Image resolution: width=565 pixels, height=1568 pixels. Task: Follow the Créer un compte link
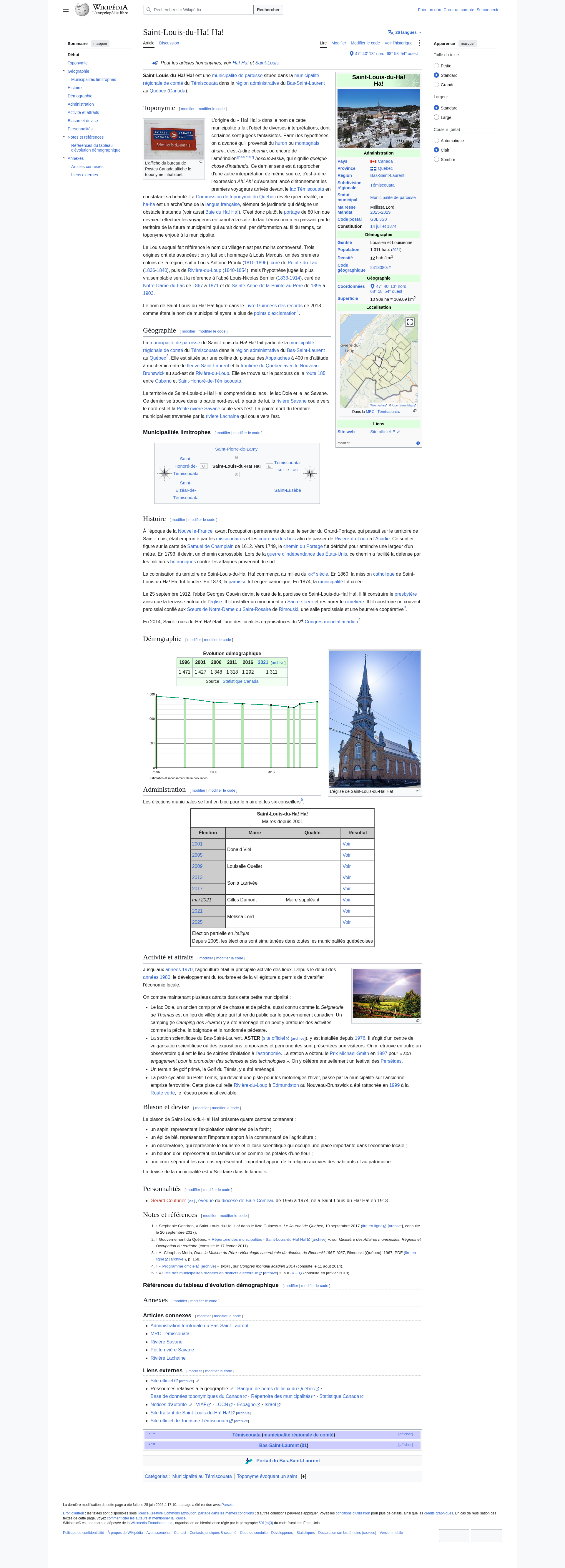[458, 10]
